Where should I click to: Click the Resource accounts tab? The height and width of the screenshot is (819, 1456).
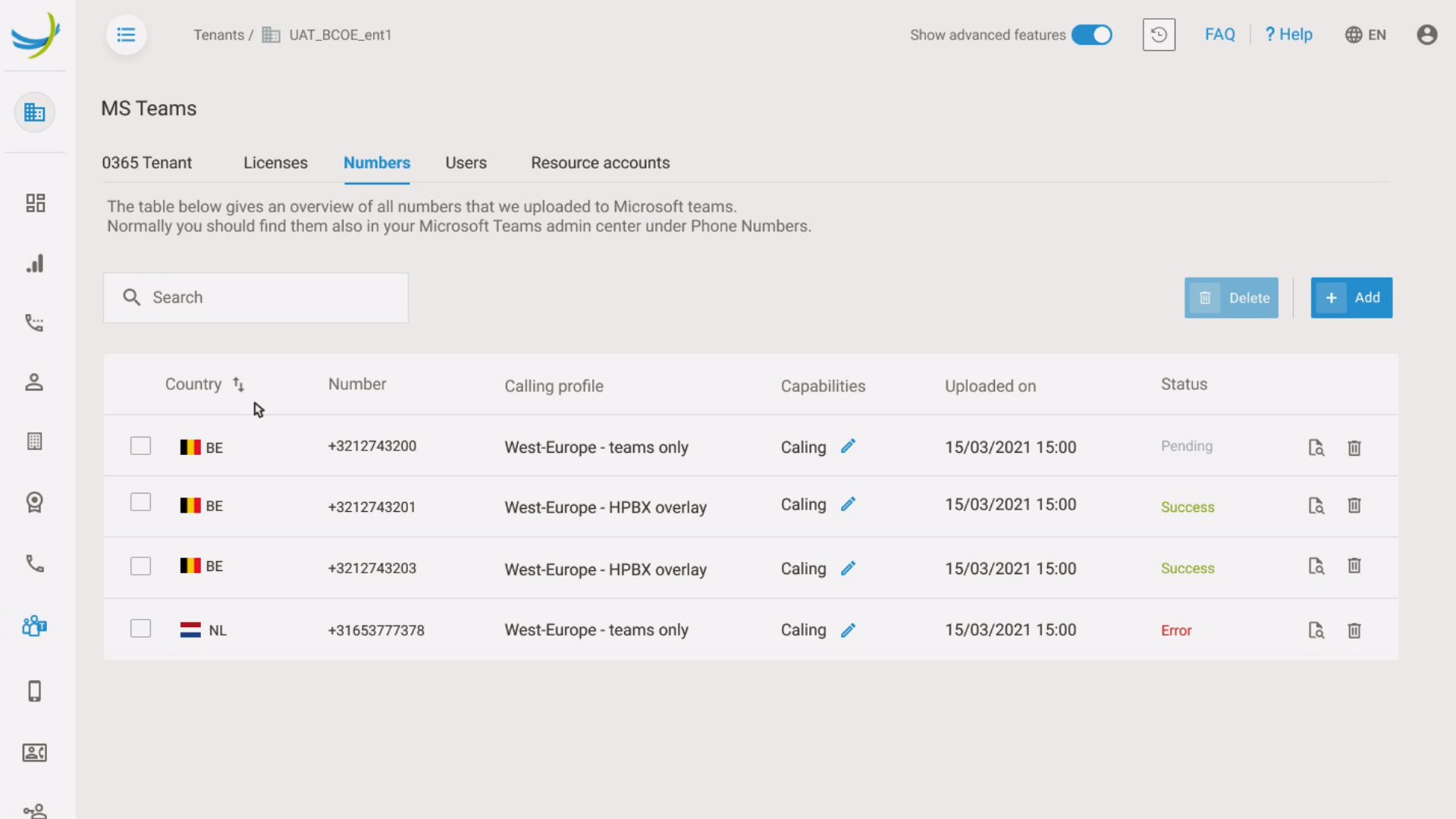coord(600,163)
